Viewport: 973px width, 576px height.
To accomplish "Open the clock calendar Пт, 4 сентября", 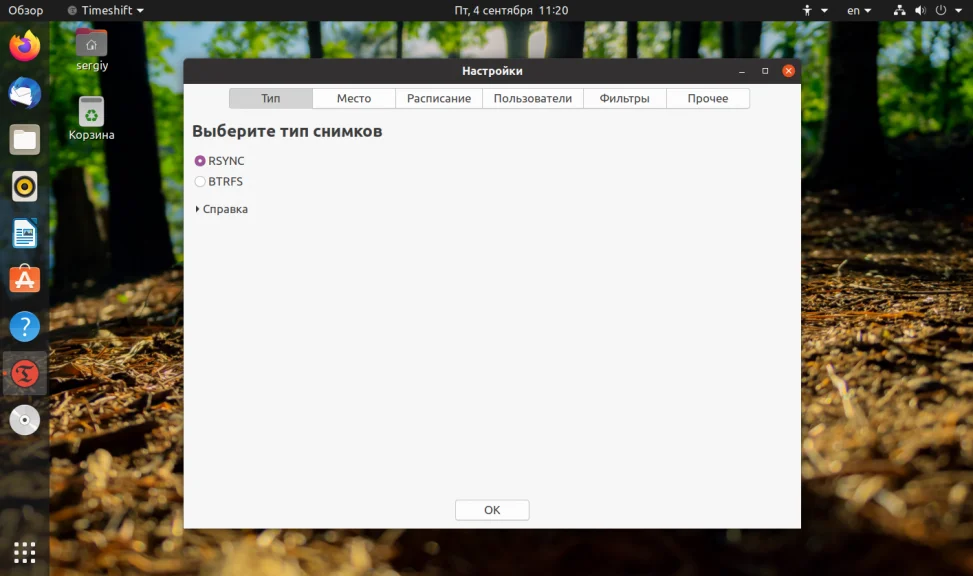I will coord(511,11).
